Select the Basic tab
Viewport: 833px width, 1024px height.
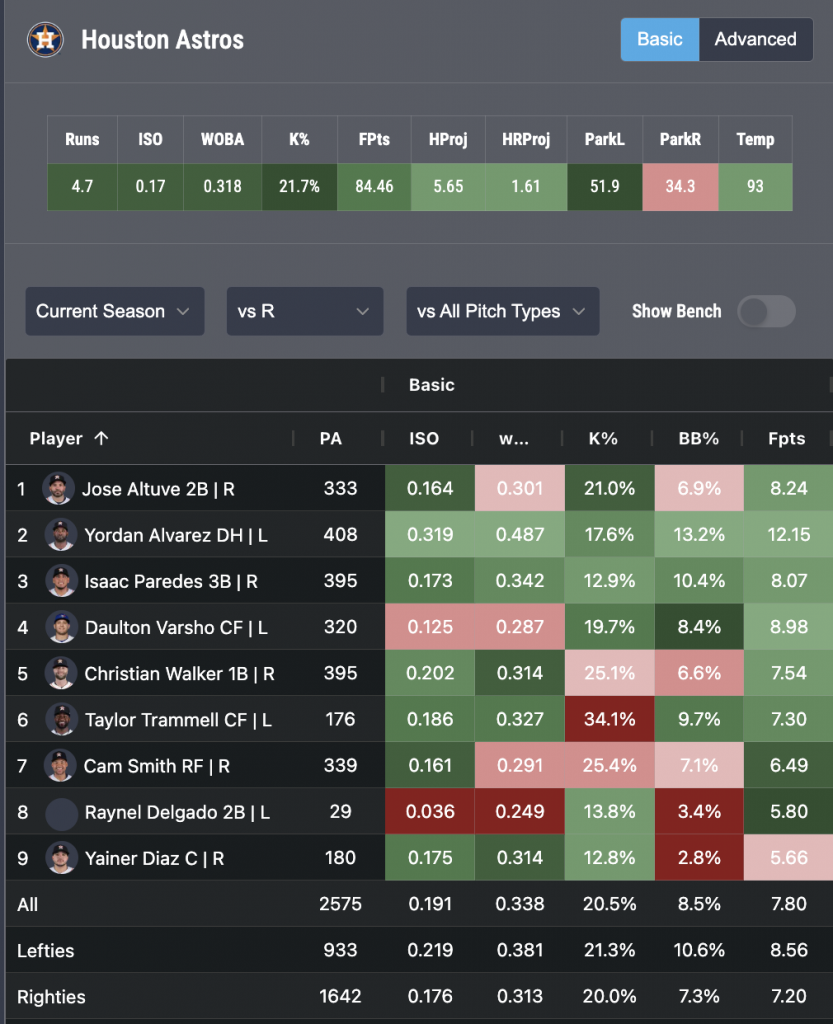point(659,39)
